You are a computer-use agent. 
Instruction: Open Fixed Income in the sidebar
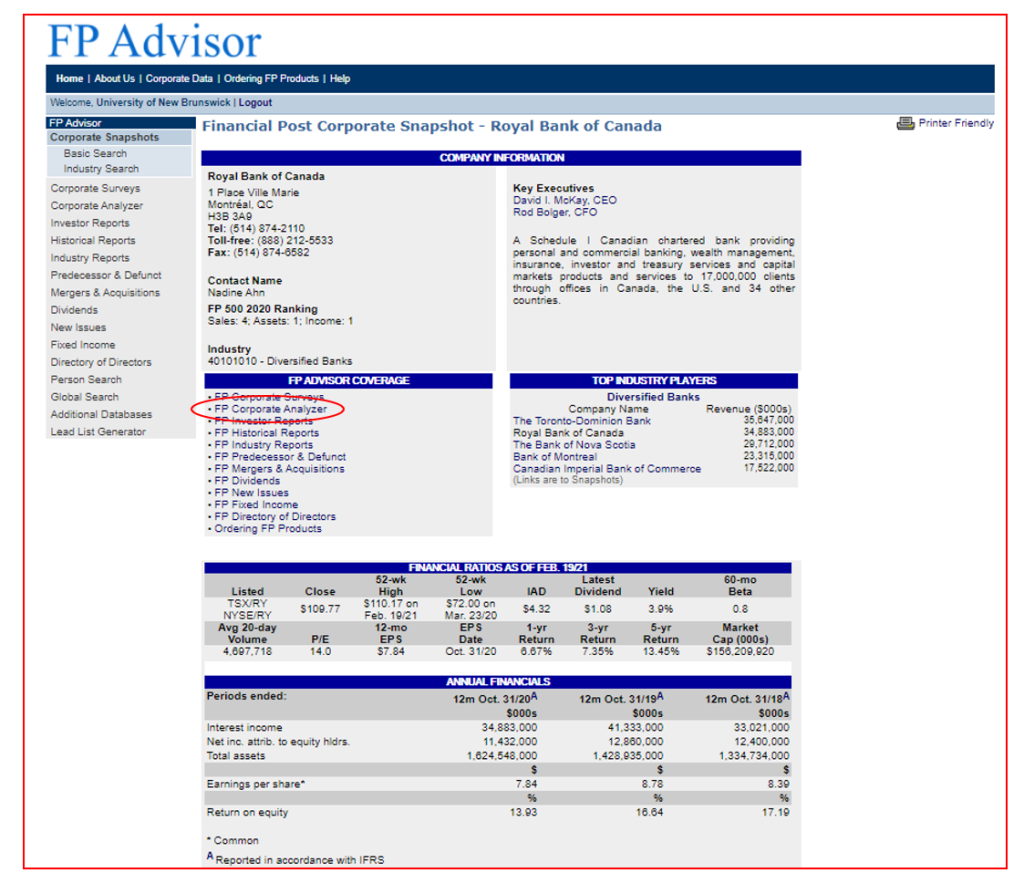[x=83, y=345]
